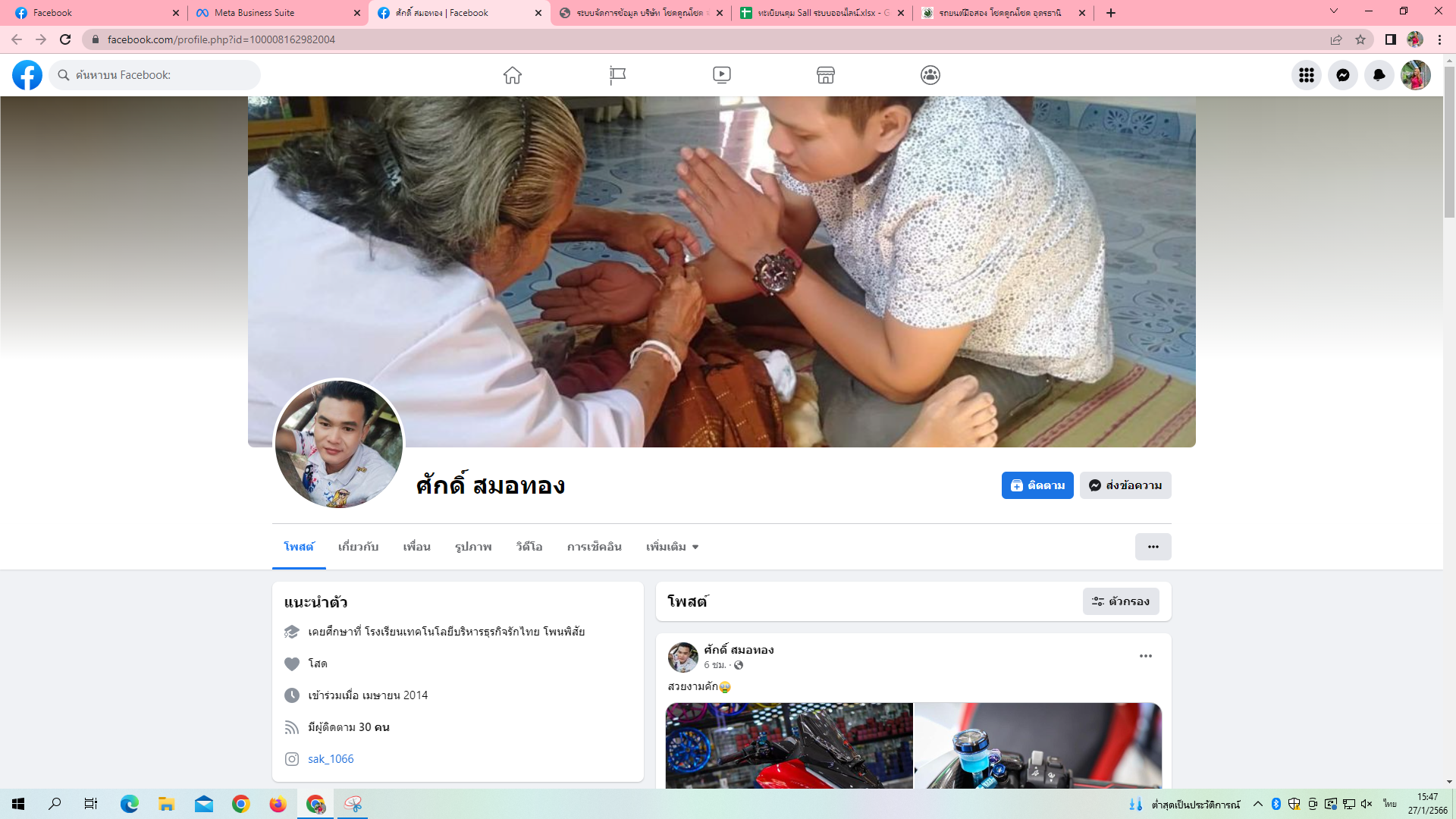Open Microsoft Edge from taskbar
The height and width of the screenshot is (819, 1456).
(130, 804)
